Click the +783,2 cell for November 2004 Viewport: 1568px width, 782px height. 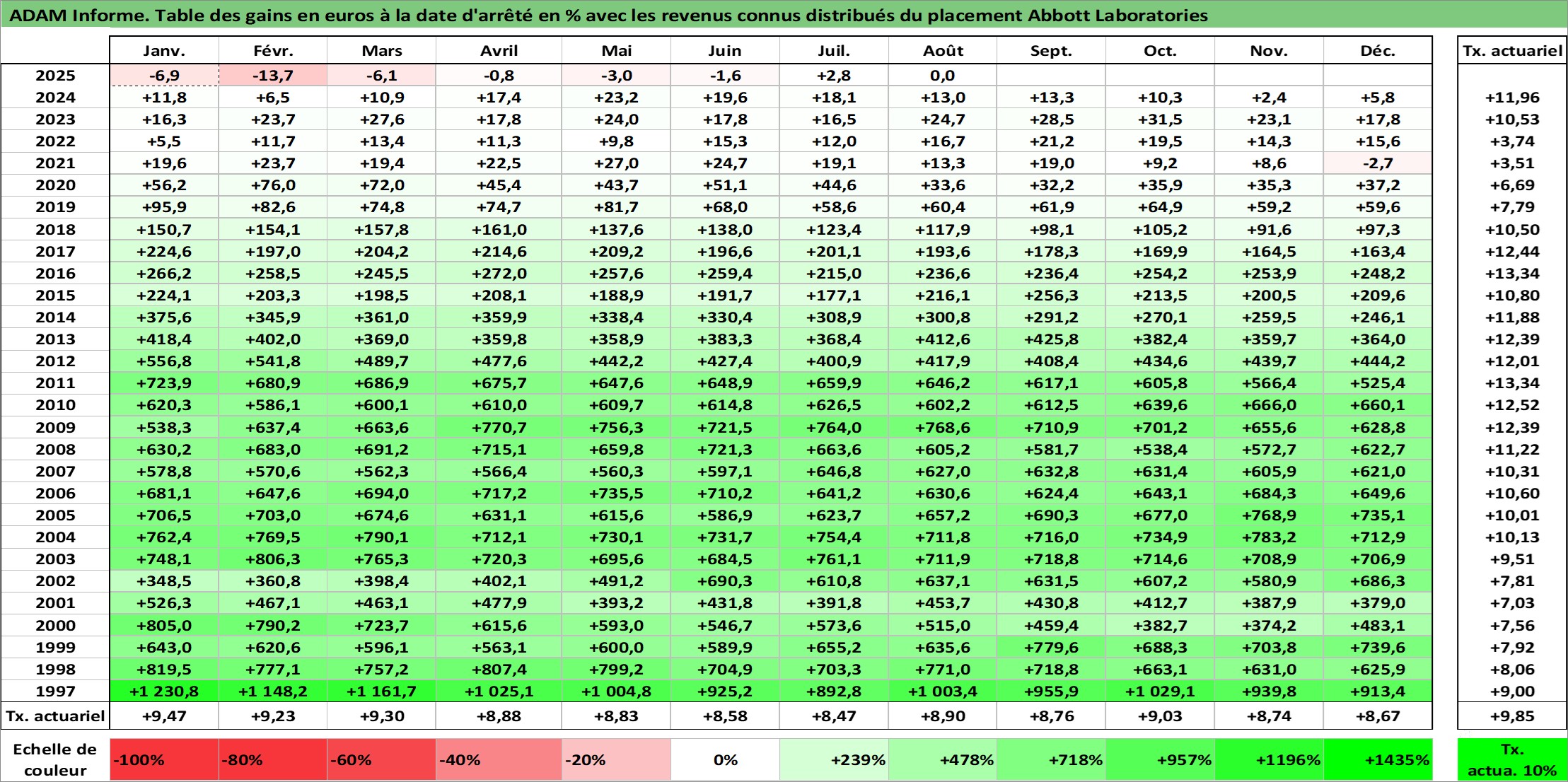tap(1269, 537)
